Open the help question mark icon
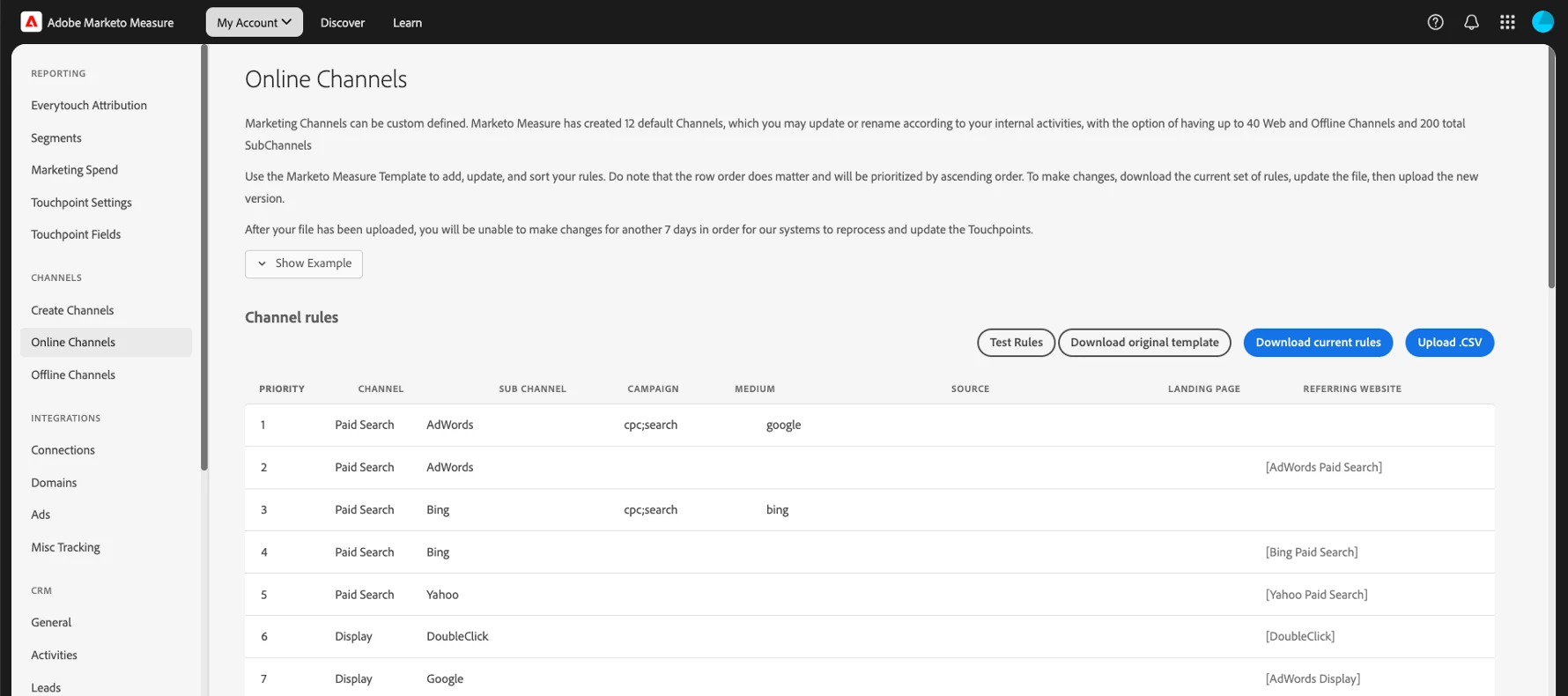The width and height of the screenshot is (1568, 696). tap(1435, 22)
